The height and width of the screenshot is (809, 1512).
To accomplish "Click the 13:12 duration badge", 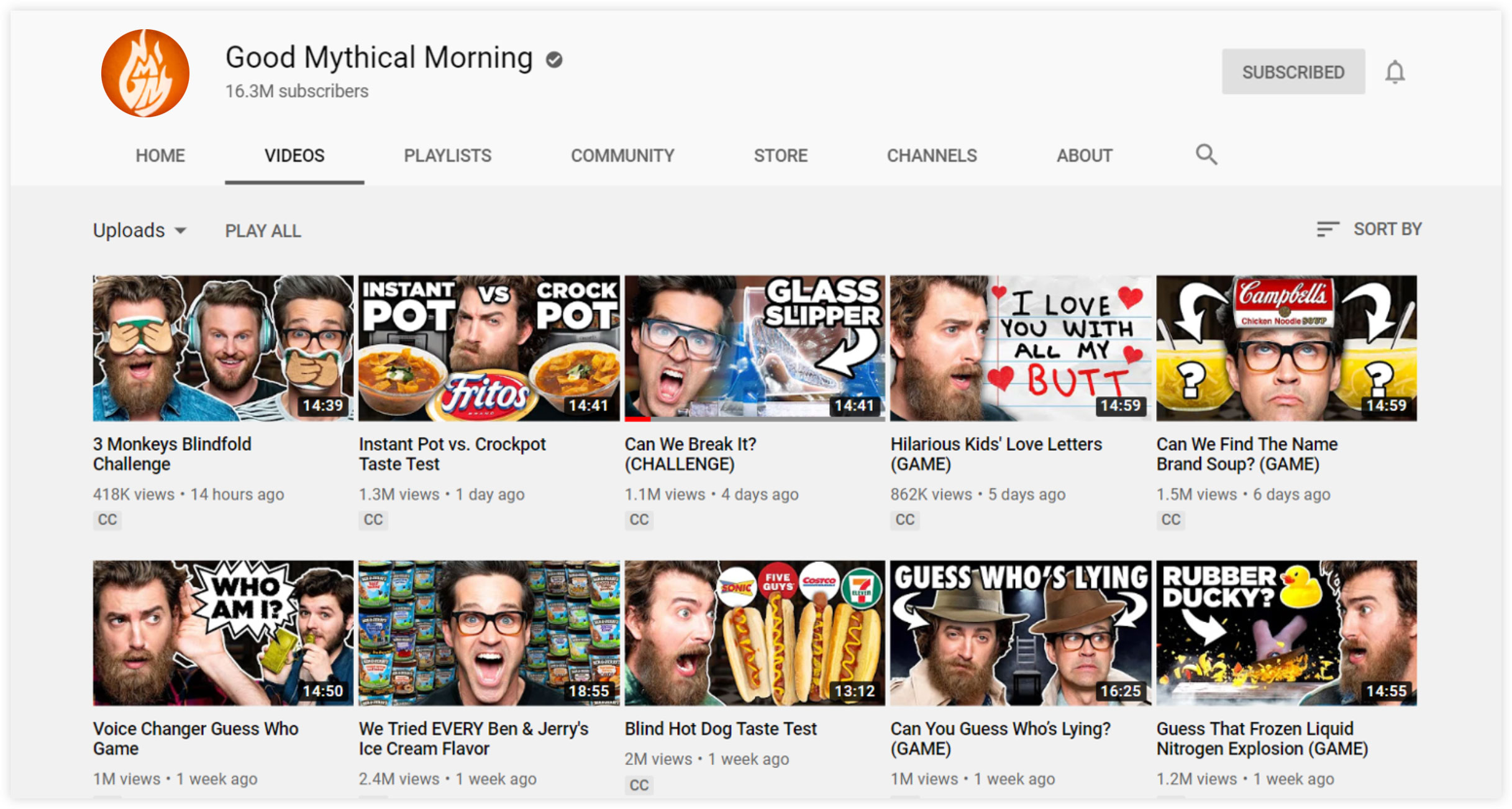I will click(854, 691).
